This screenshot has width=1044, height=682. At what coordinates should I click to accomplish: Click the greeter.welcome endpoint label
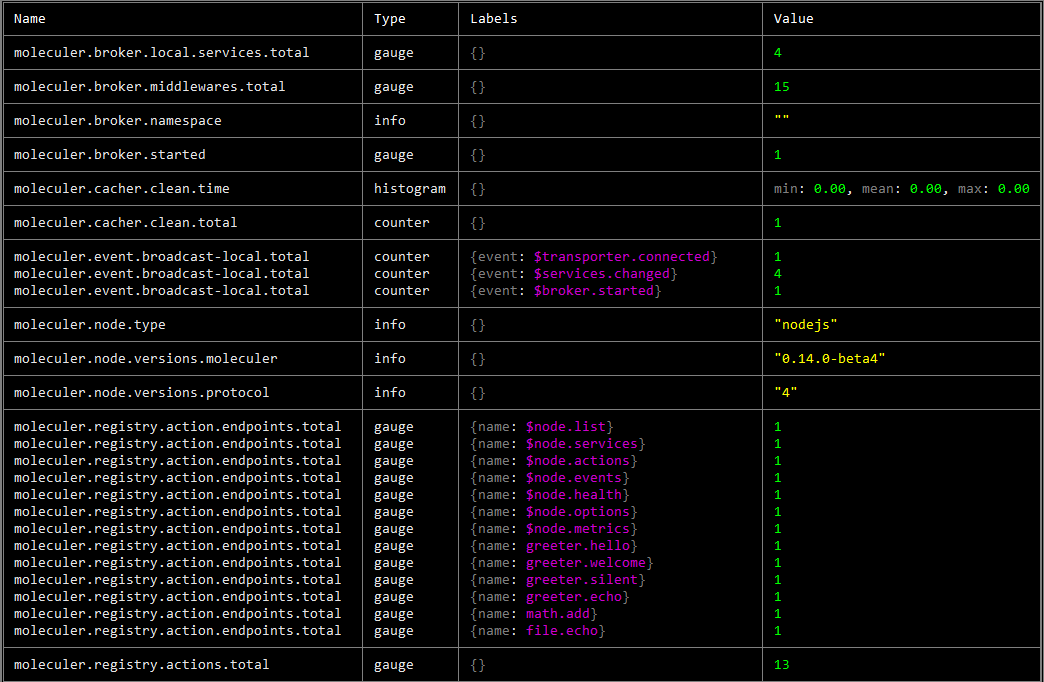[x=586, y=563]
